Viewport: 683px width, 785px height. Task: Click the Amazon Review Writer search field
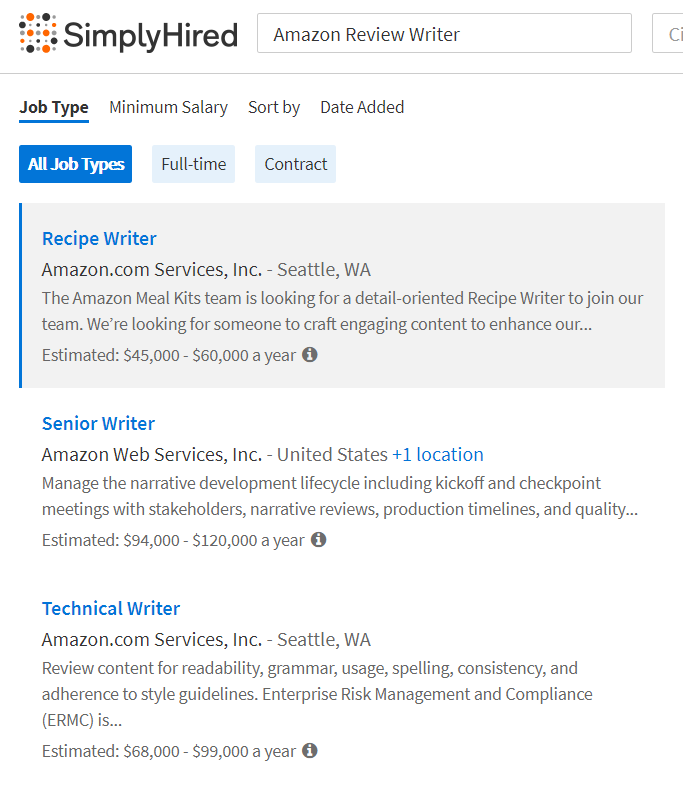point(444,33)
